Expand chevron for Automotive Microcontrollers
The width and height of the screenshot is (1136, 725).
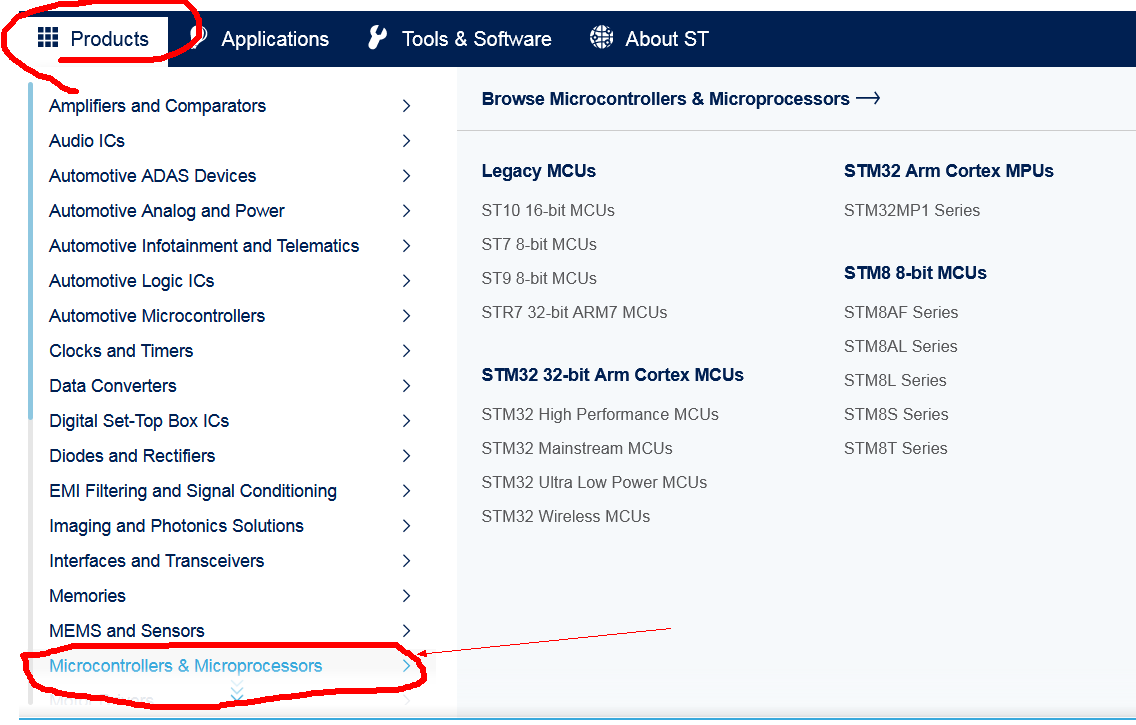pos(406,316)
